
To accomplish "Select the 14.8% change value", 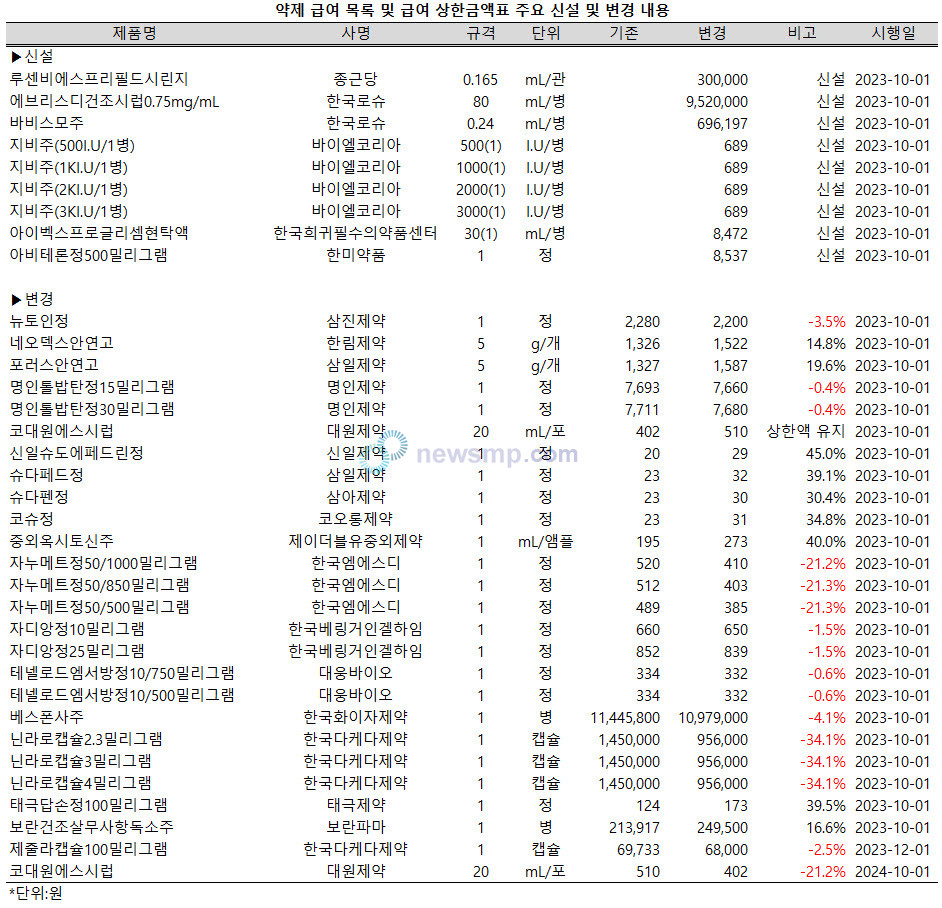I will tap(825, 344).
